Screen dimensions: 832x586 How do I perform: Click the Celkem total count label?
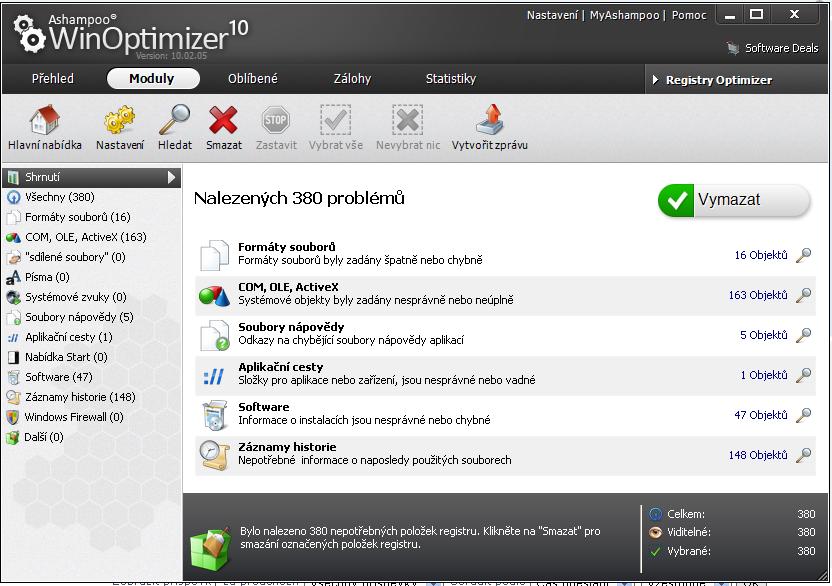[x=686, y=514]
